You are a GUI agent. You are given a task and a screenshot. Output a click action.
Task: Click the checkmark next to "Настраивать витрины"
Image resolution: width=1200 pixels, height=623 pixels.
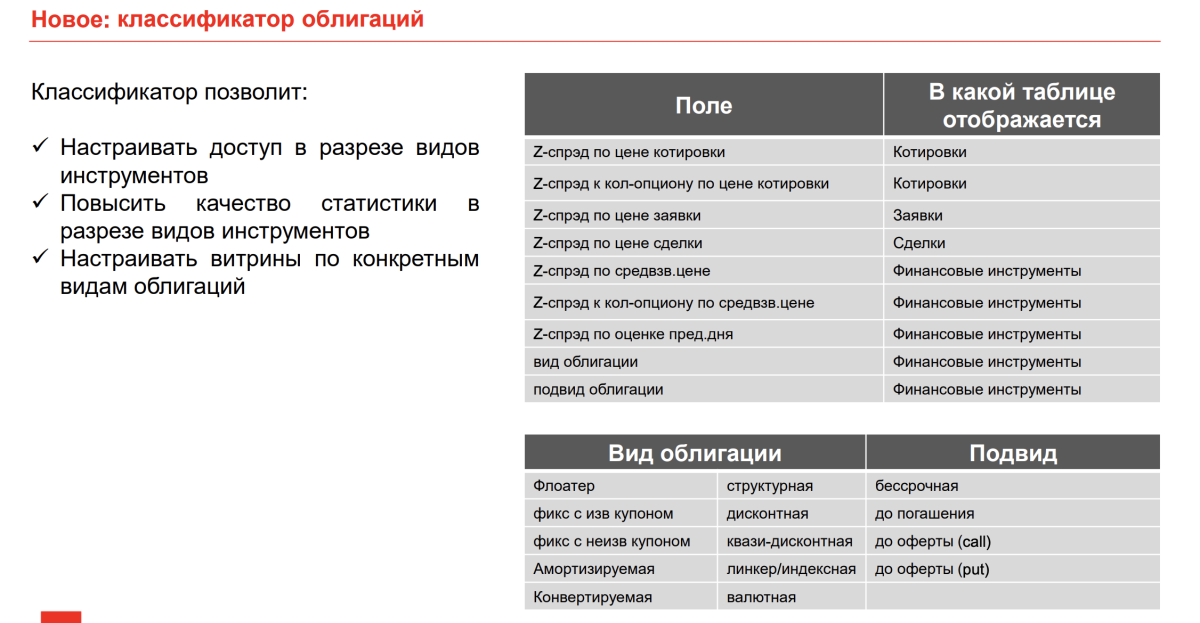coord(40,259)
